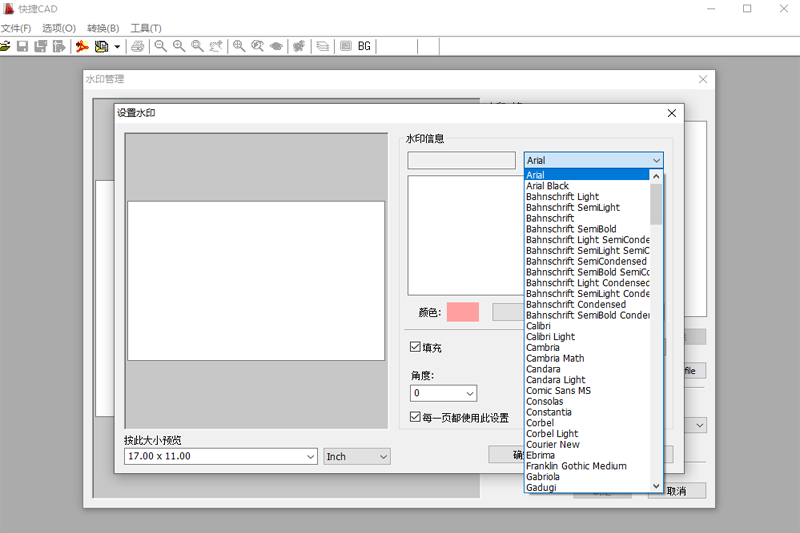The image size is (800, 533).
Task: Select Courier New font
Action: [x=587, y=444]
